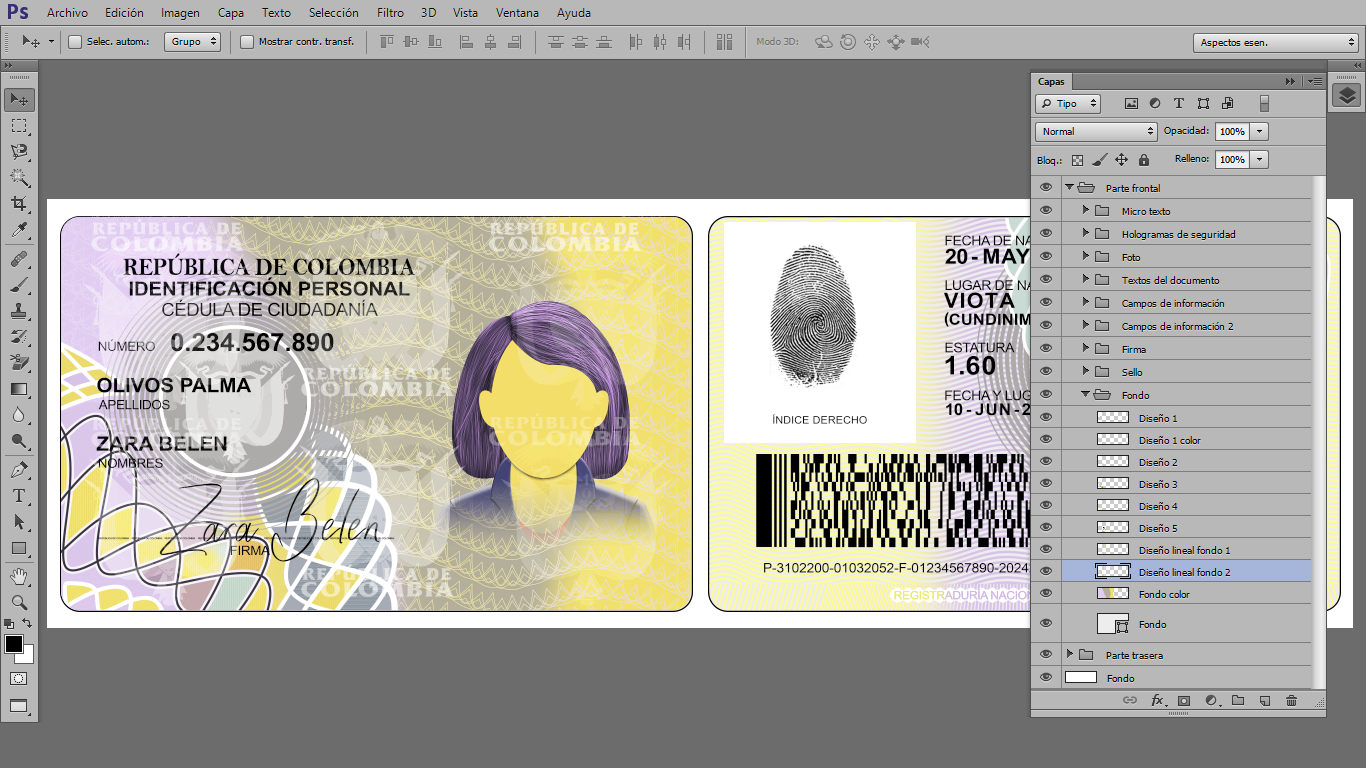Click the Opacidad value field
This screenshot has width=1366, height=768.
pyautogui.click(x=1232, y=131)
